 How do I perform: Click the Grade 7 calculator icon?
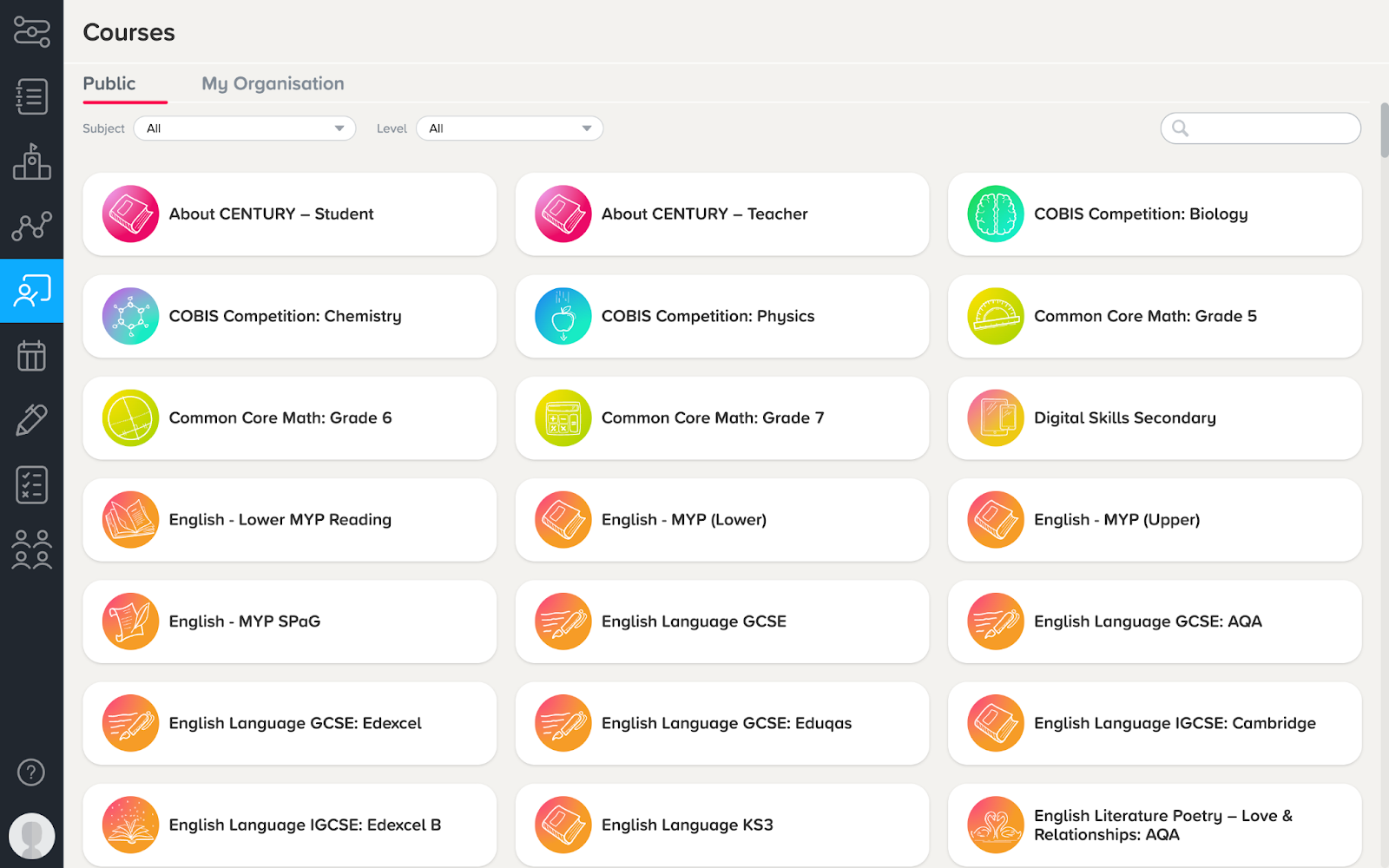pyautogui.click(x=563, y=418)
